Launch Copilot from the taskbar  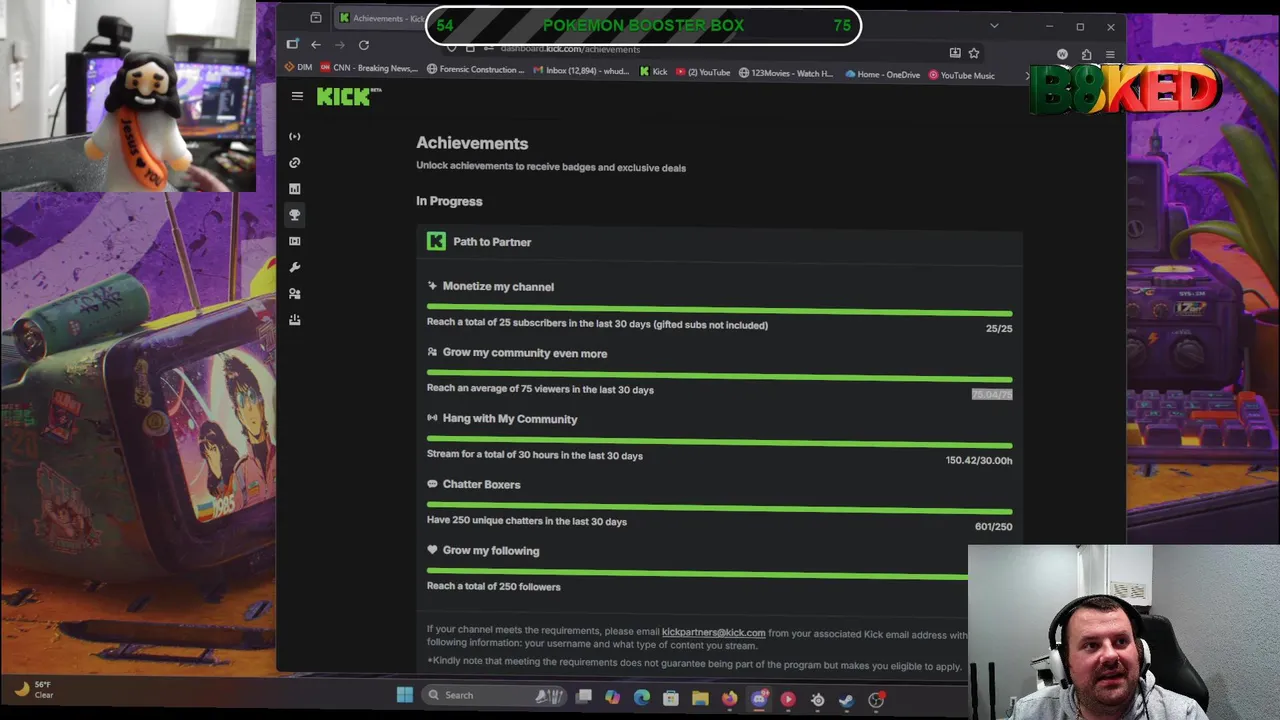coord(612,697)
